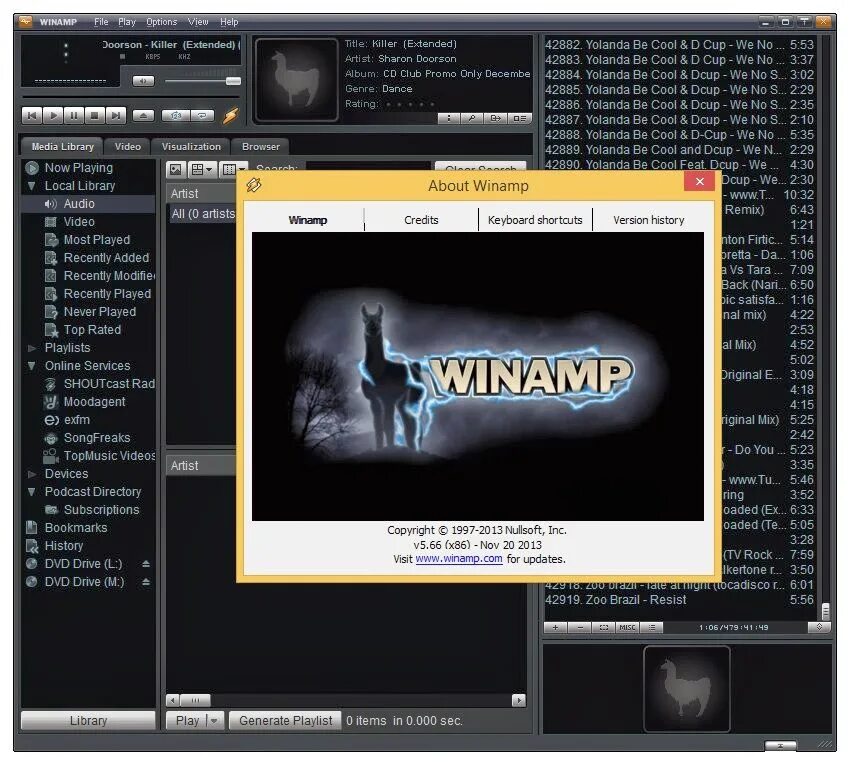This screenshot has width=850, height=764.
Task: Pause the current song
Action: click(74, 115)
